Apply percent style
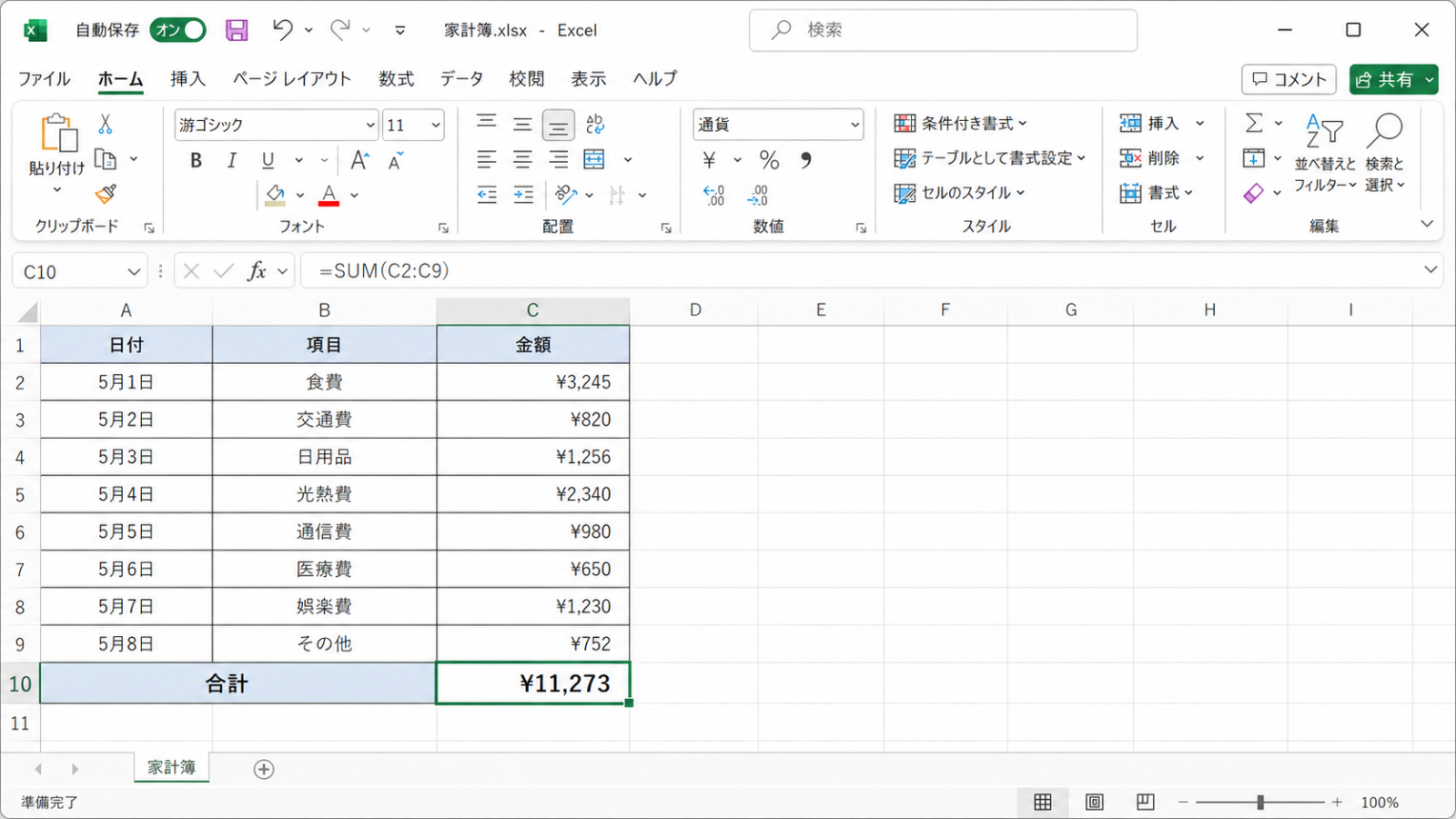 (769, 160)
